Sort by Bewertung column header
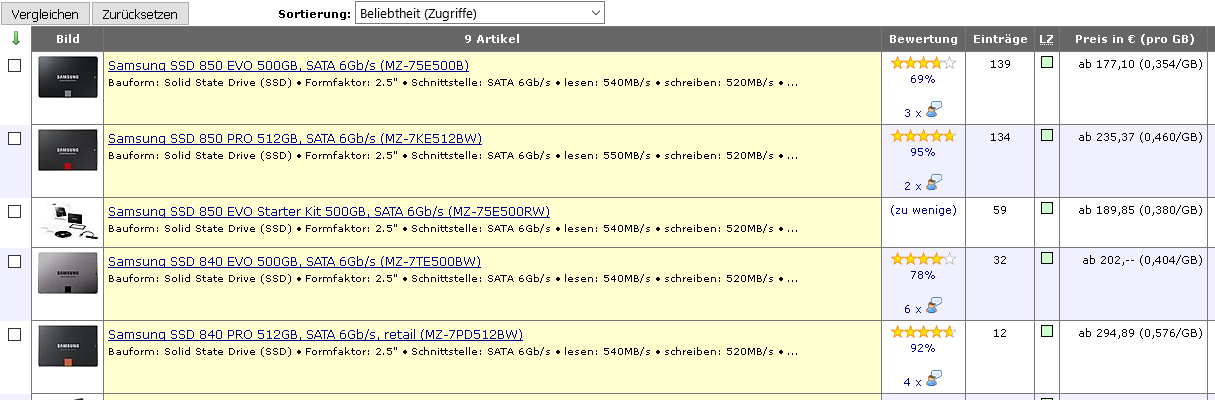This screenshot has width=1215, height=400. 923,39
